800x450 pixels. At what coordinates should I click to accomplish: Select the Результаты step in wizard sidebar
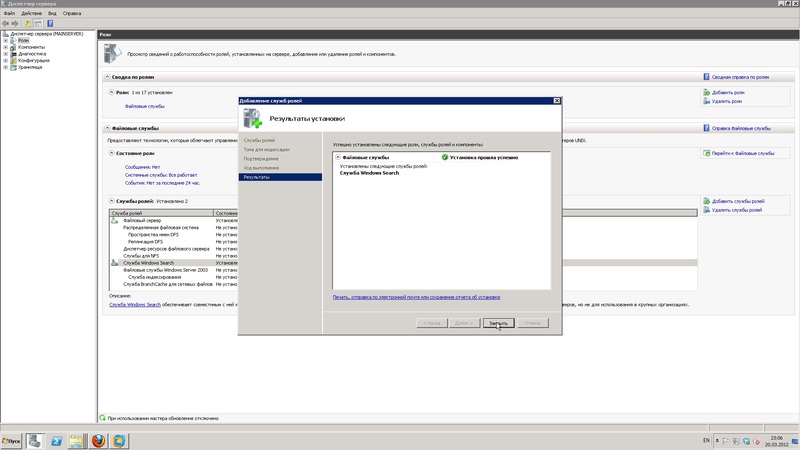[x=280, y=177]
